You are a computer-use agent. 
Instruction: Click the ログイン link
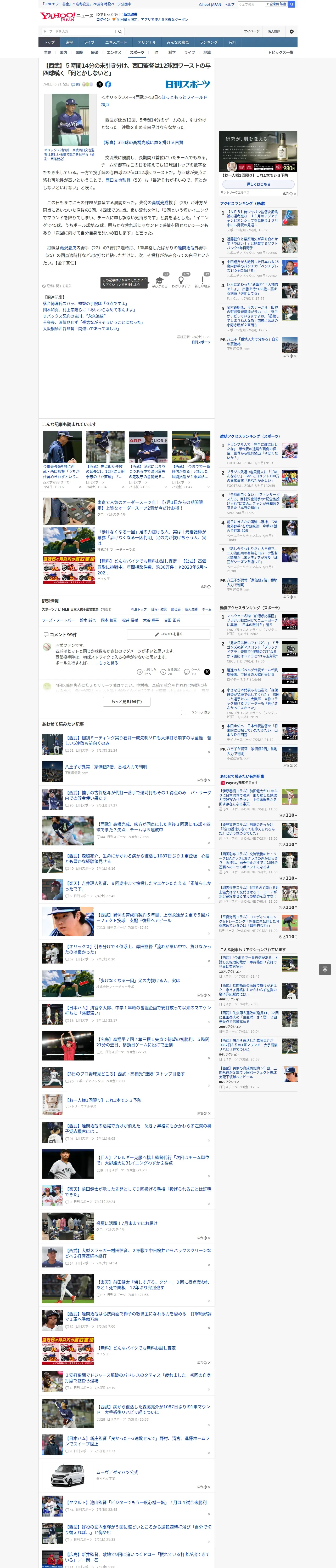[x=103, y=20]
